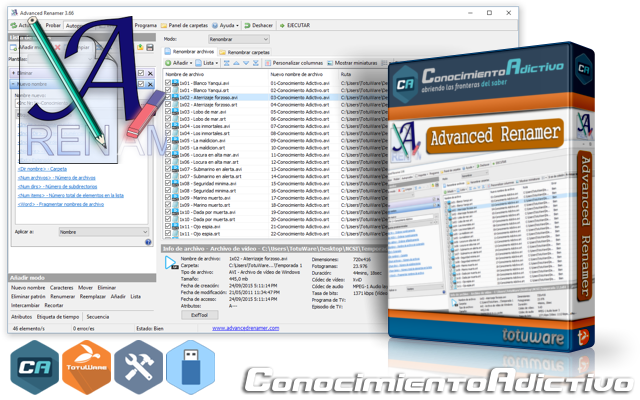Click the move down triangle icon

246,63
